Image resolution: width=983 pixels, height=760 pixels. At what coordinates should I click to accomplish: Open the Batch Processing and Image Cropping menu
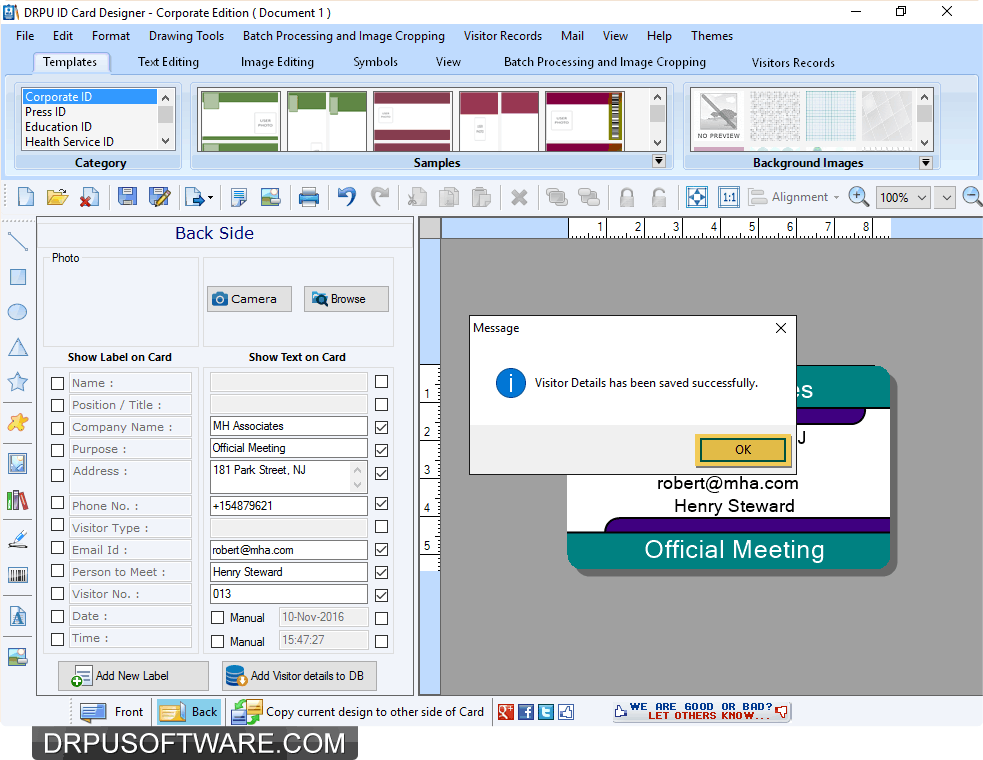pyautogui.click(x=343, y=36)
